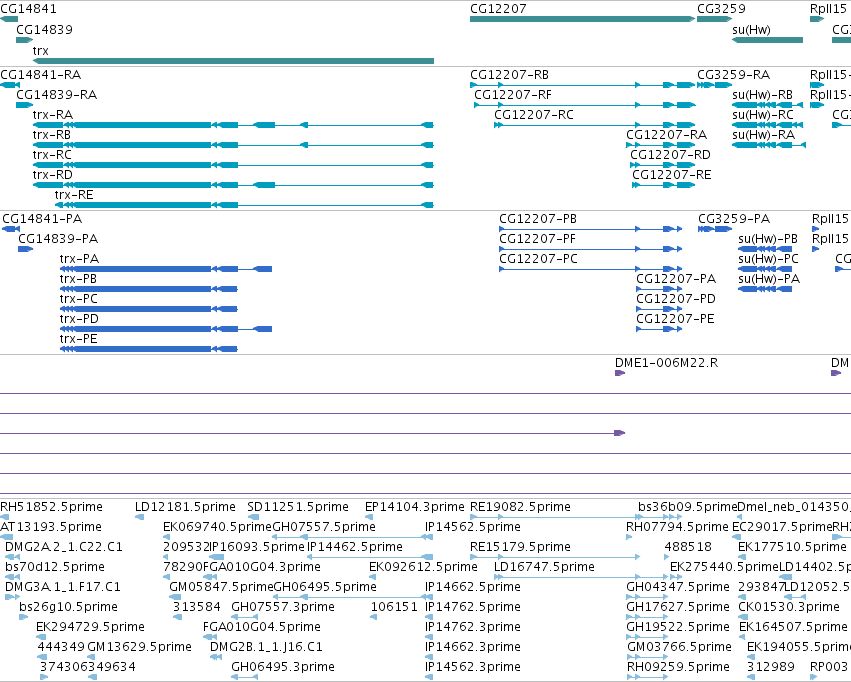Select EST label bs36b09.5prime

(x=688, y=507)
